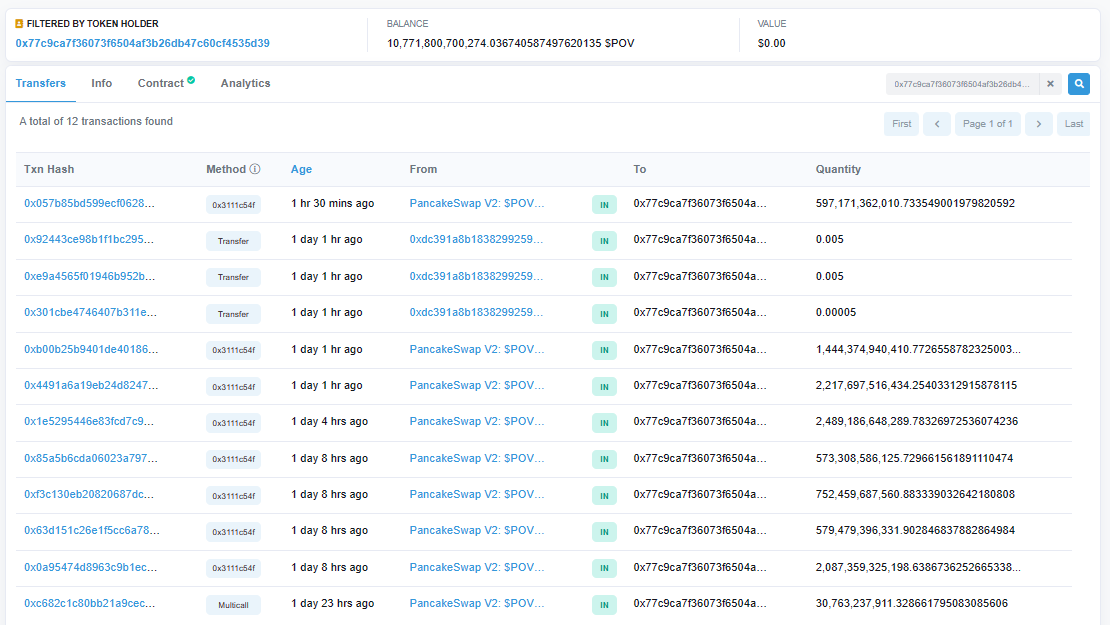Open the Info tab
Viewport: 1110px width, 625px height.
point(101,83)
